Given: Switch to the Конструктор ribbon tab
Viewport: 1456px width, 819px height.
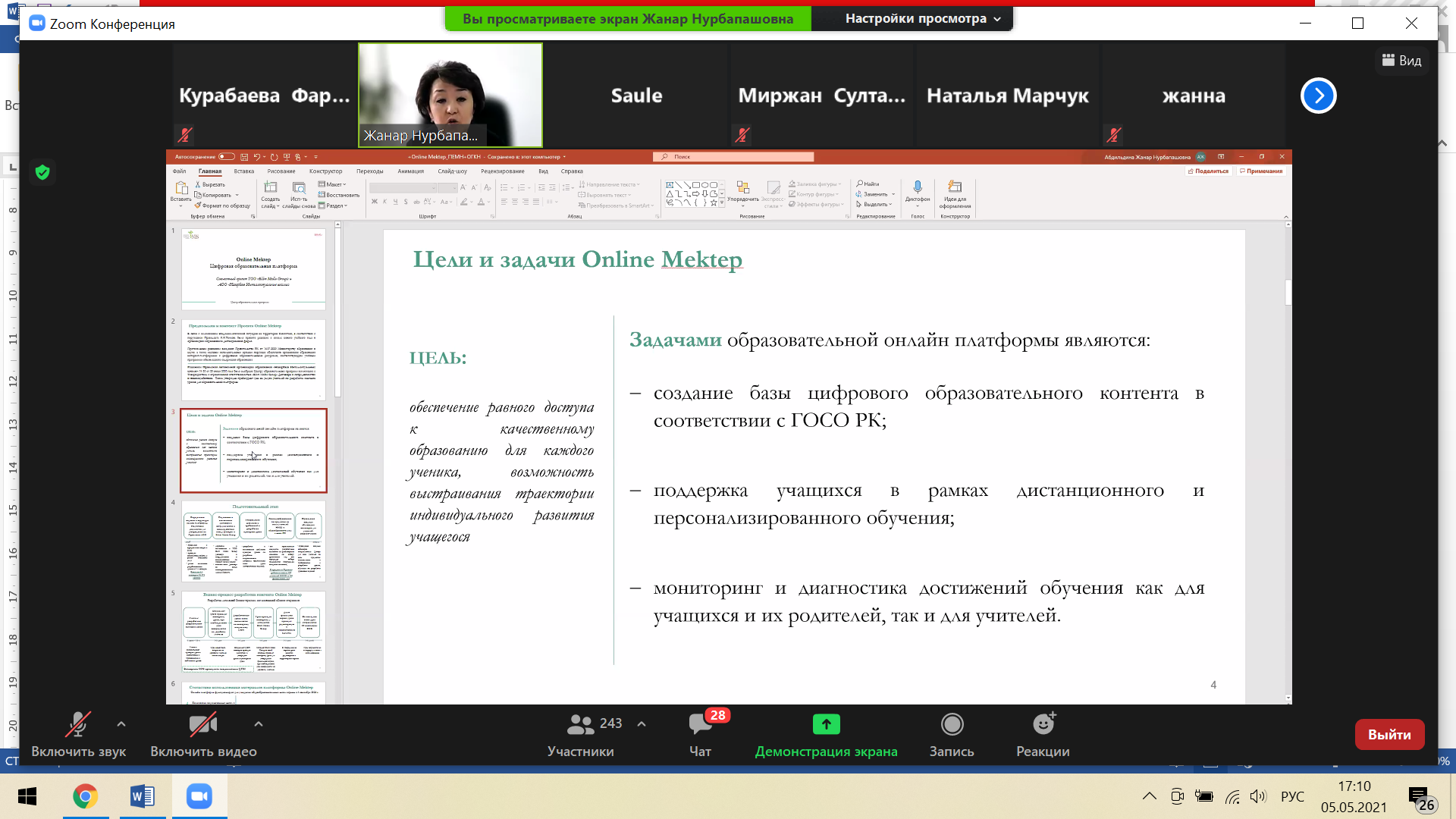Looking at the screenshot, I should point(325,171).
